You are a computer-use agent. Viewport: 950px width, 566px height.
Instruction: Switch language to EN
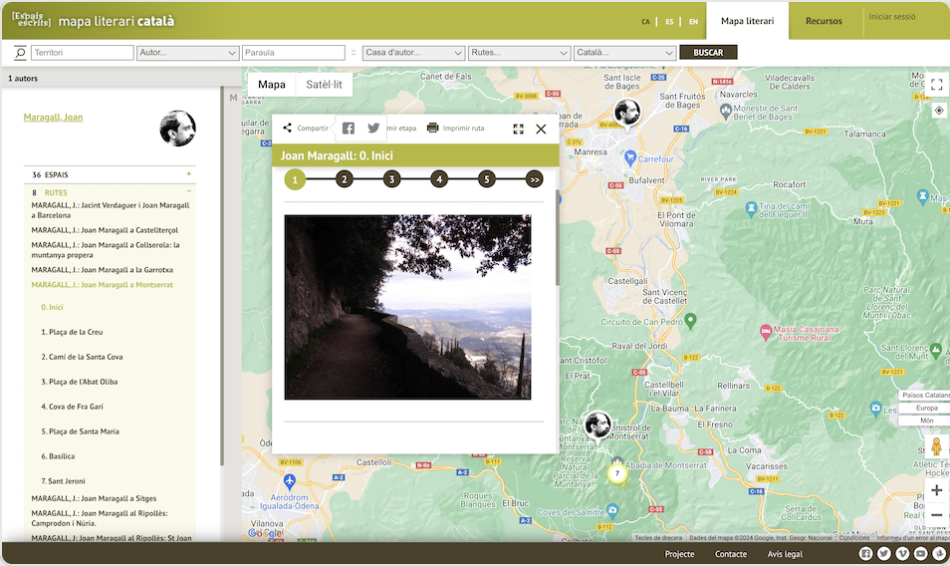pyautogui.click(x=693, y=22)
